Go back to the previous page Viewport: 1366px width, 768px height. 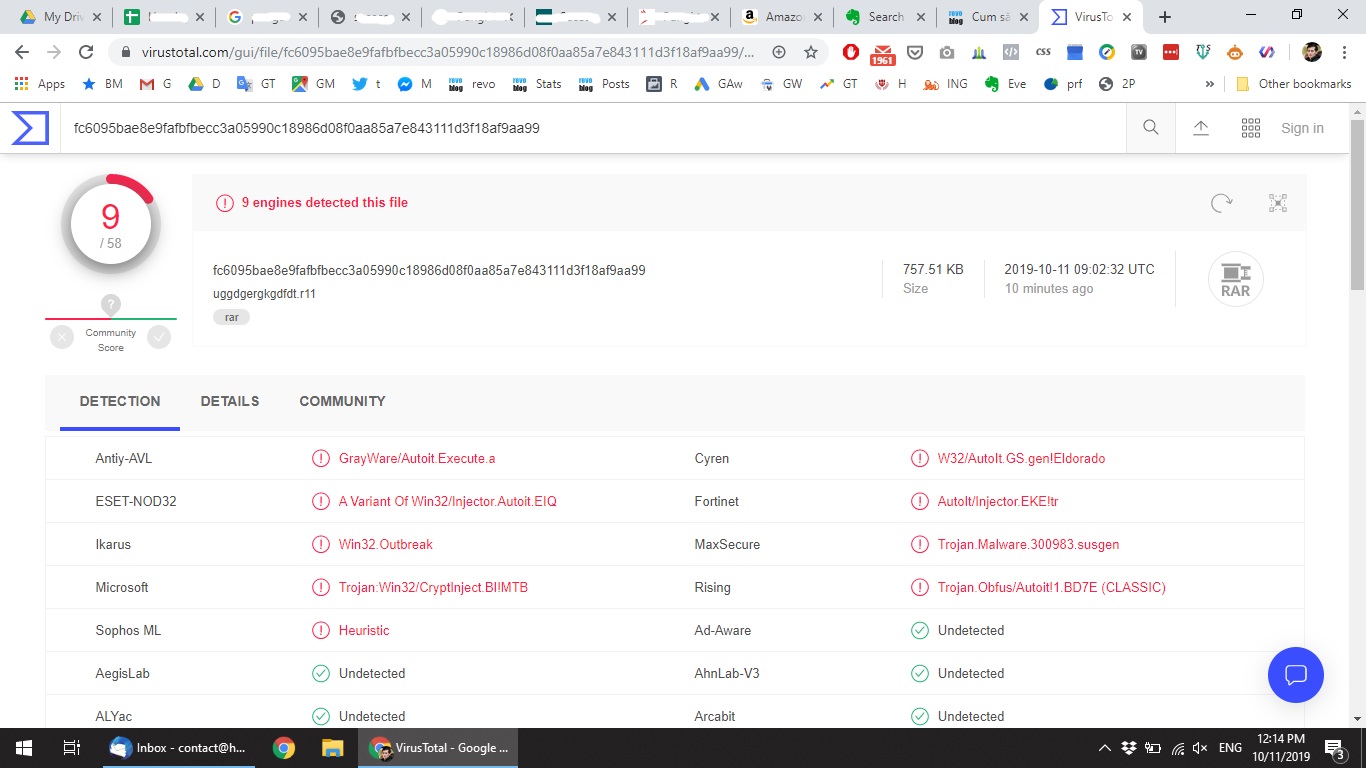pos(22,52)
